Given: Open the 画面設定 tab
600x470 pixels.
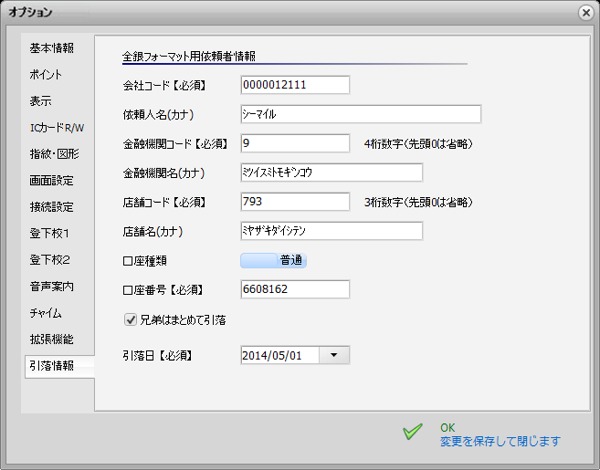Looking at the screenshot, I should click(x=52, y=180).
